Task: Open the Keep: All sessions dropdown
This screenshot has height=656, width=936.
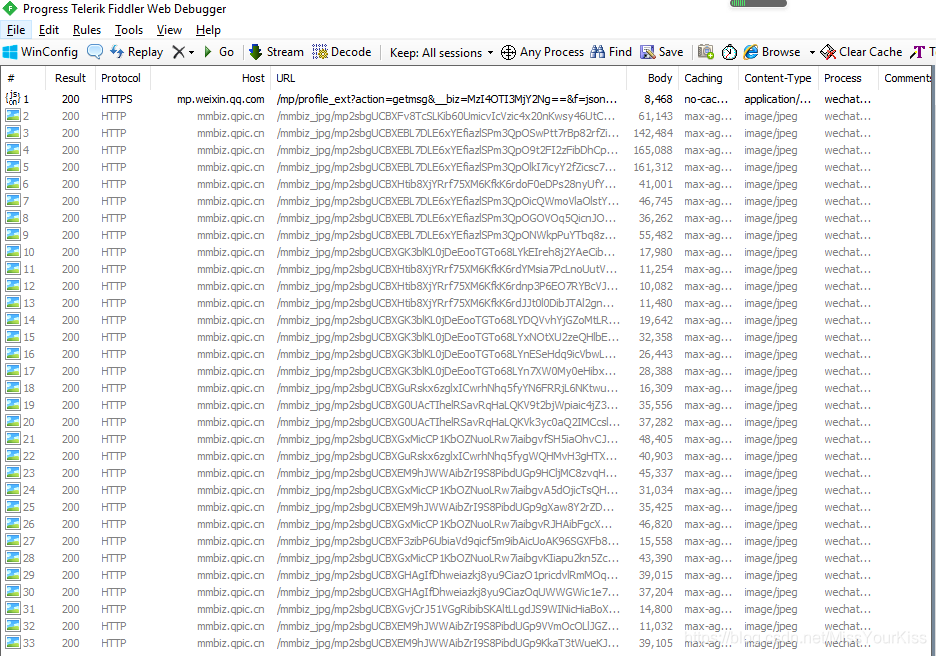Action: [x=441, y=53]
